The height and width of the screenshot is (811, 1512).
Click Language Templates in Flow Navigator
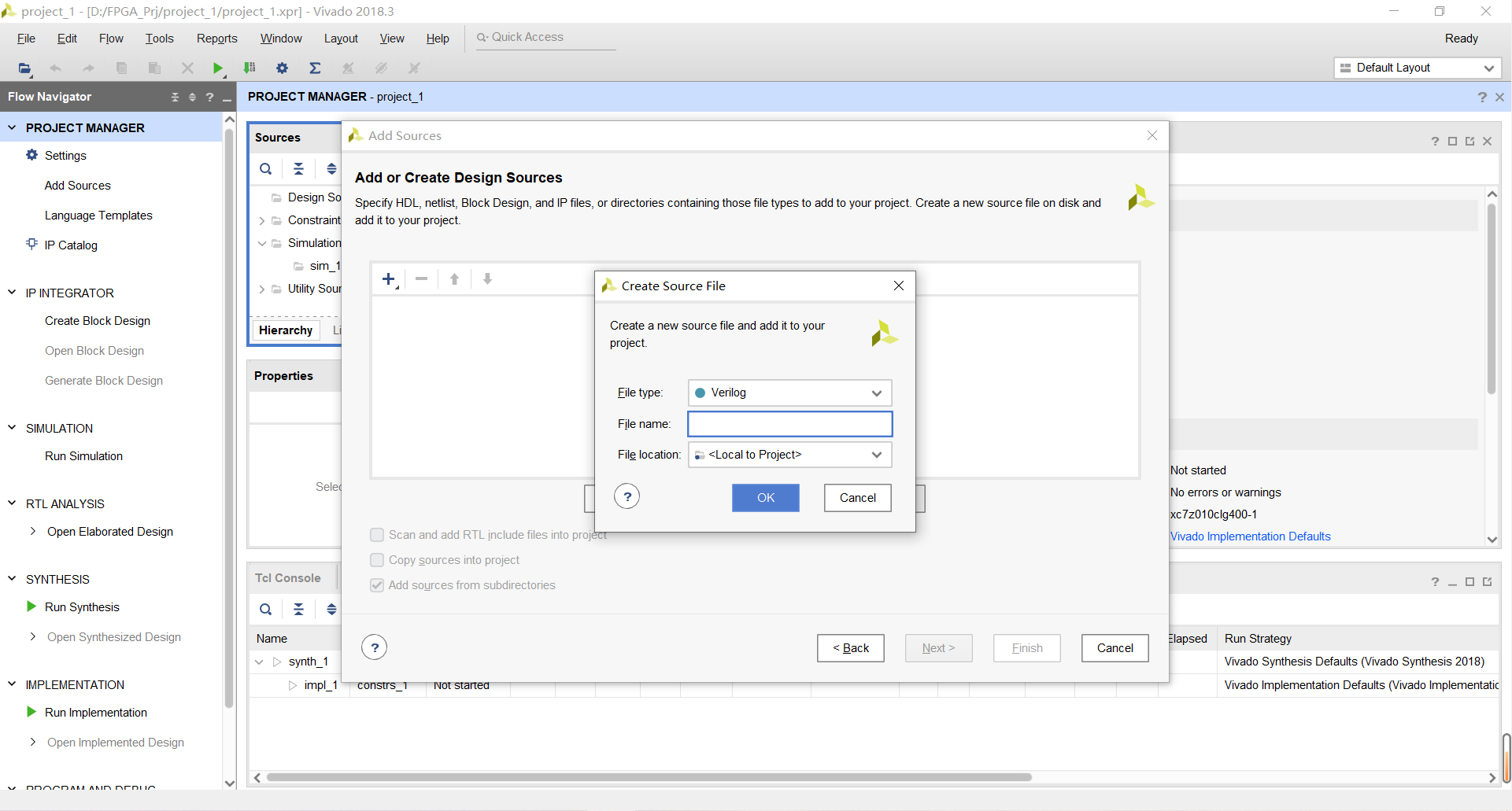(98, 216)
